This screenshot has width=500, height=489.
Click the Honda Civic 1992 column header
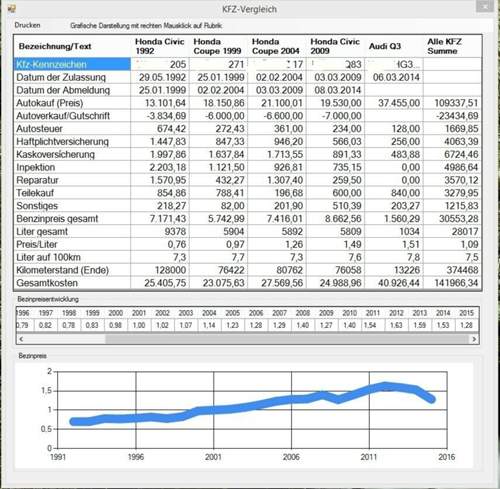coord(160,46)
